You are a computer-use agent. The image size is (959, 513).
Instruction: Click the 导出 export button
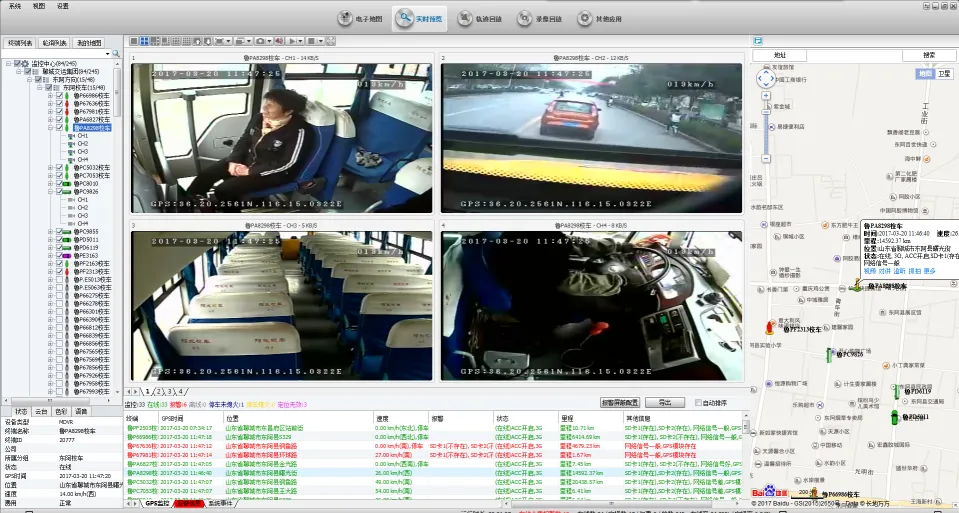pos(665,403)
